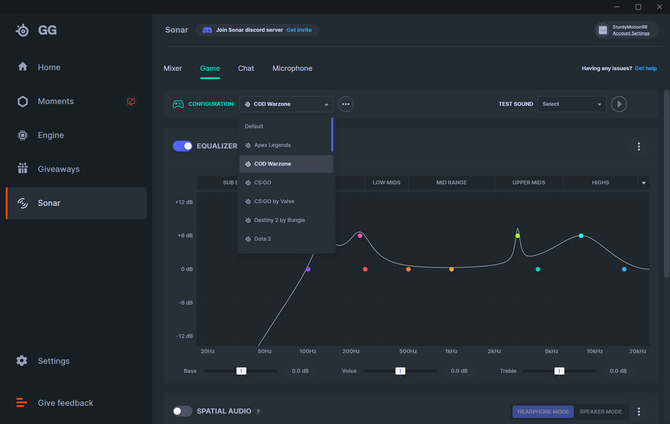Collapse the COD Warzone configuration dropdown
Viewport: 670px width, 424px height.
[x=286, y=104]
